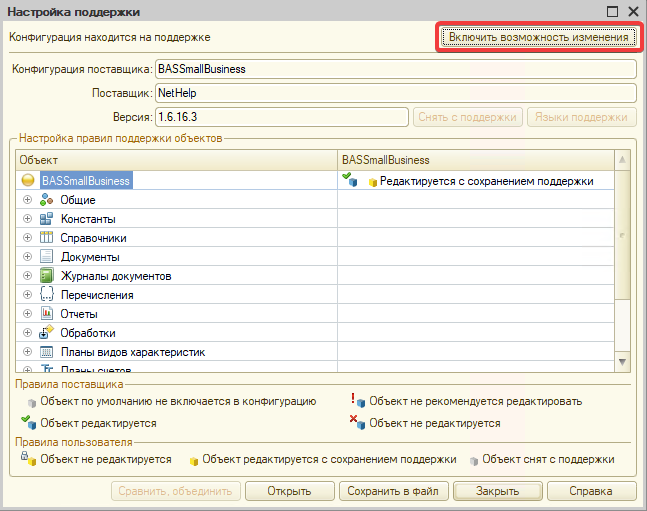Click the Отчеты chart icon
The height and width of the screenshot is (511, 647).
[46, 314]
